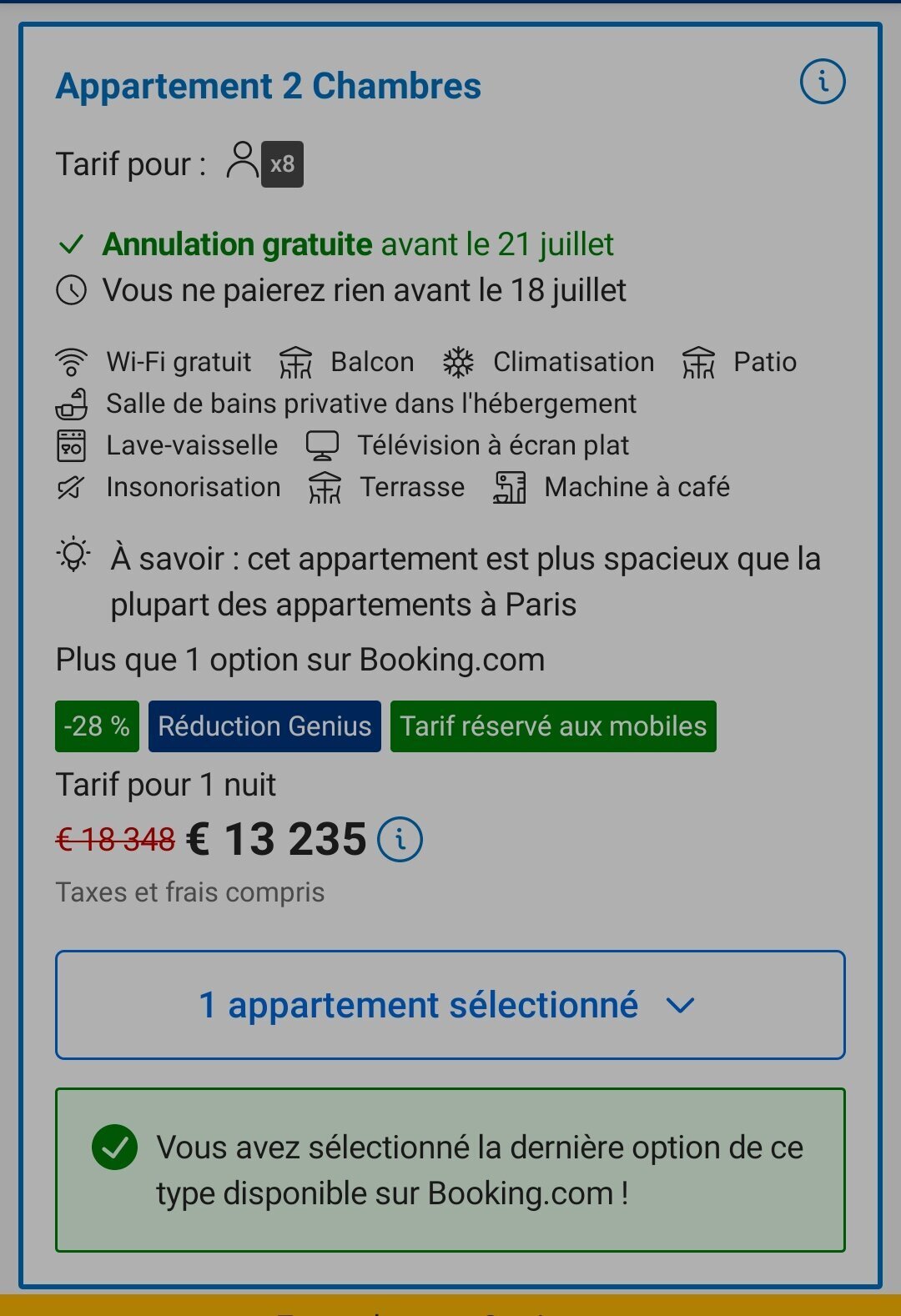Tap the lightbulb À savoir icon
This screenshot has height=1316, width=901.
[73, 556]
